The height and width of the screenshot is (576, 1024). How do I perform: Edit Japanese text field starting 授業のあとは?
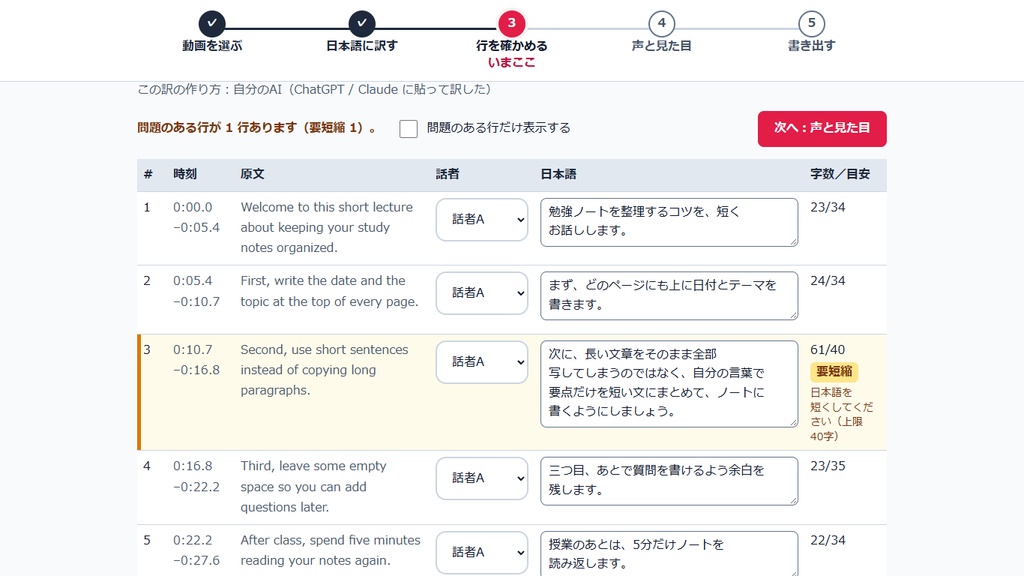[669, 554]
